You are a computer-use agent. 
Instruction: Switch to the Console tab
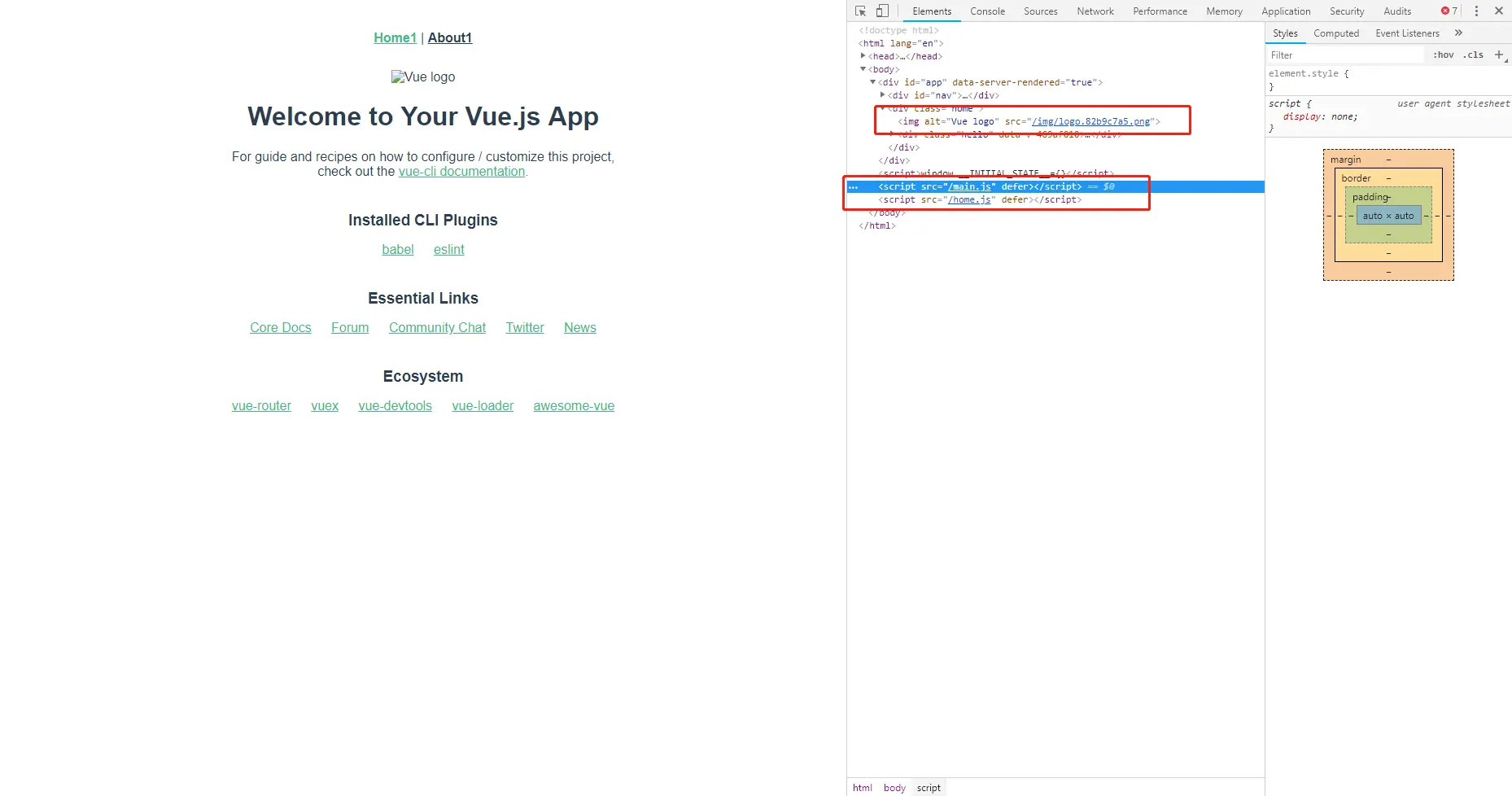click(987, 11)
